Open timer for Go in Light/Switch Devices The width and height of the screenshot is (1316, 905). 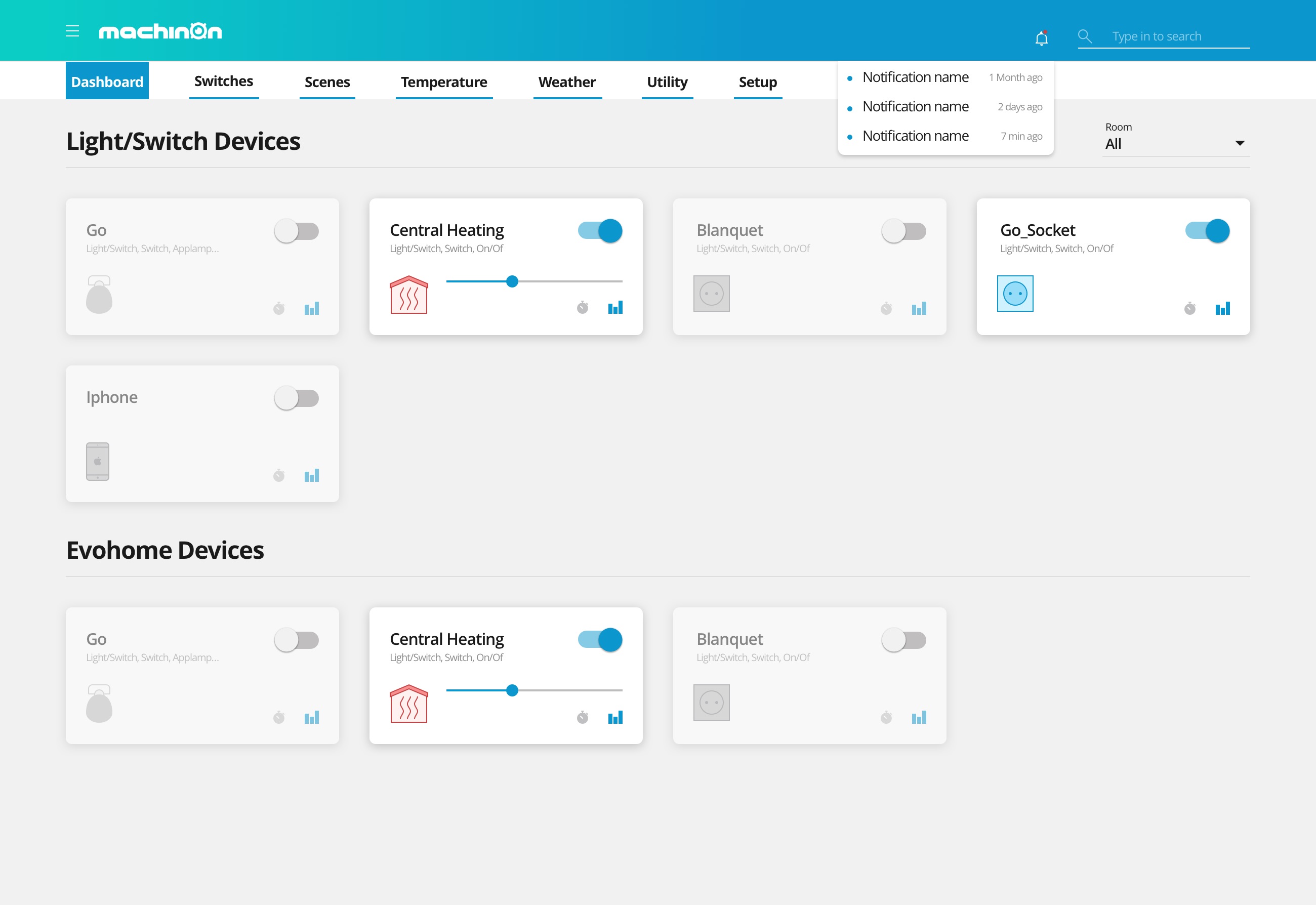tap(279, 308)
